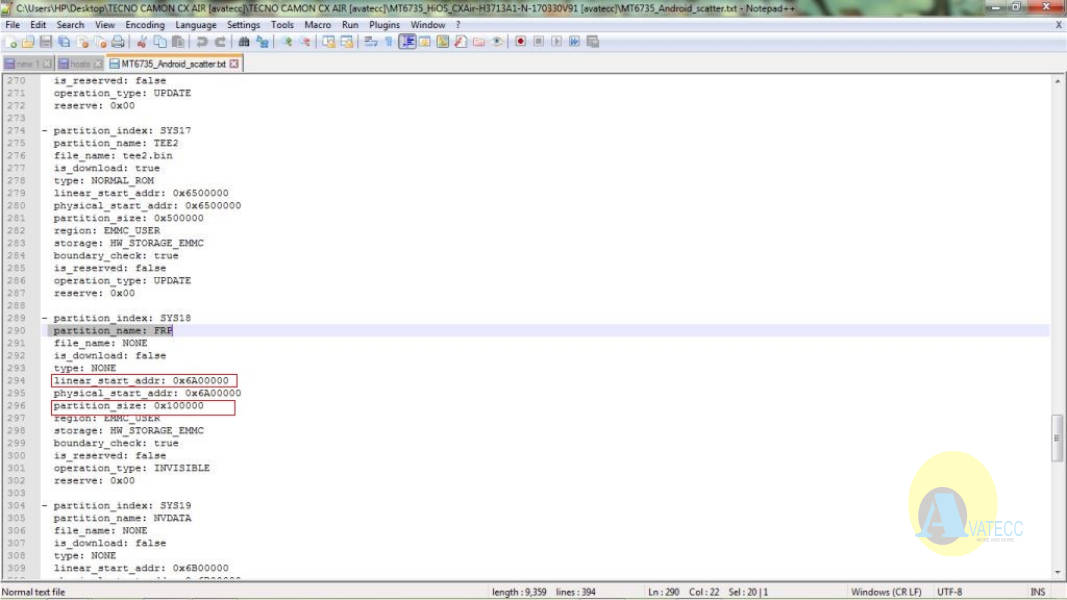Click the INS status bar indicator
Image resolution: width=1067 pixels, height=600 pixels.
point(1038,592)
